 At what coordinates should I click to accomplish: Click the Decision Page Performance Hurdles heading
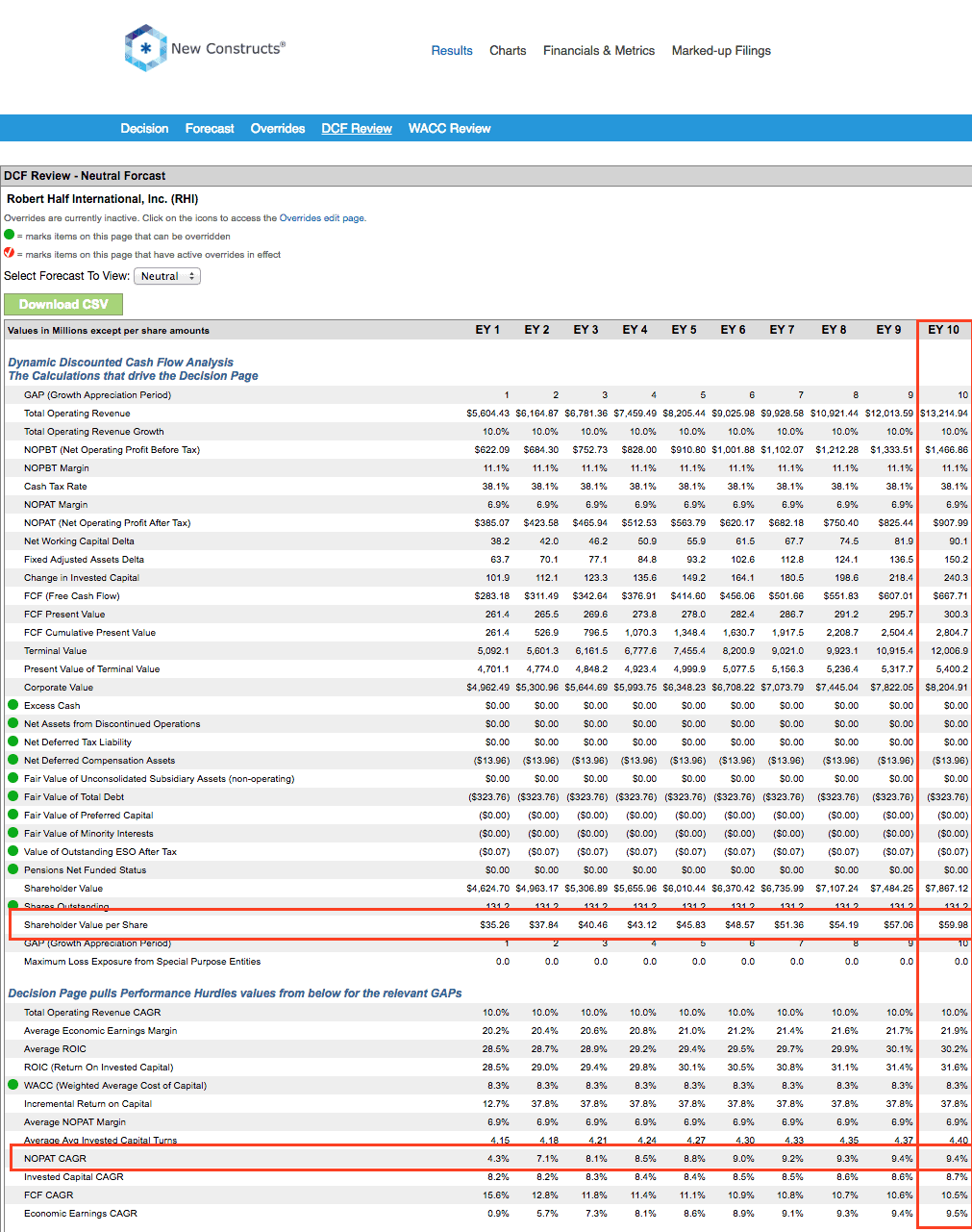[235, 993]
